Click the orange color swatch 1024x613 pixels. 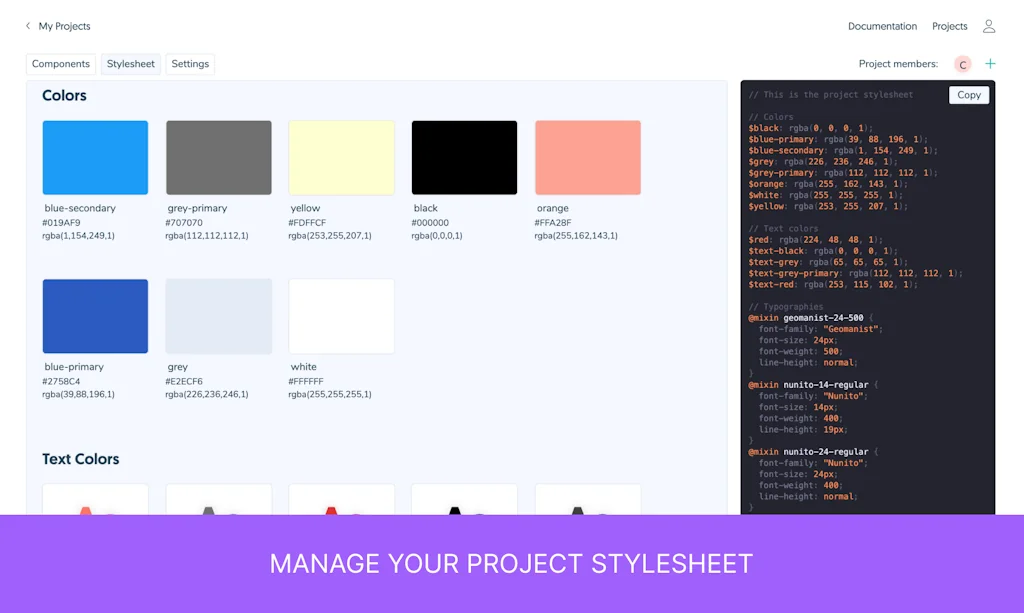(587, 158)
